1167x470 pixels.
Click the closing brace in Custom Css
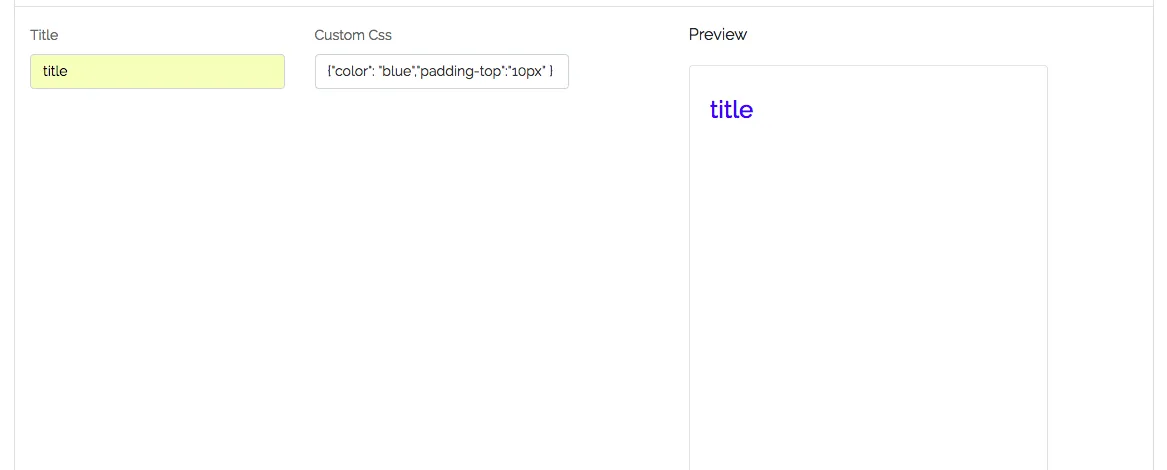tap(551, 72)
